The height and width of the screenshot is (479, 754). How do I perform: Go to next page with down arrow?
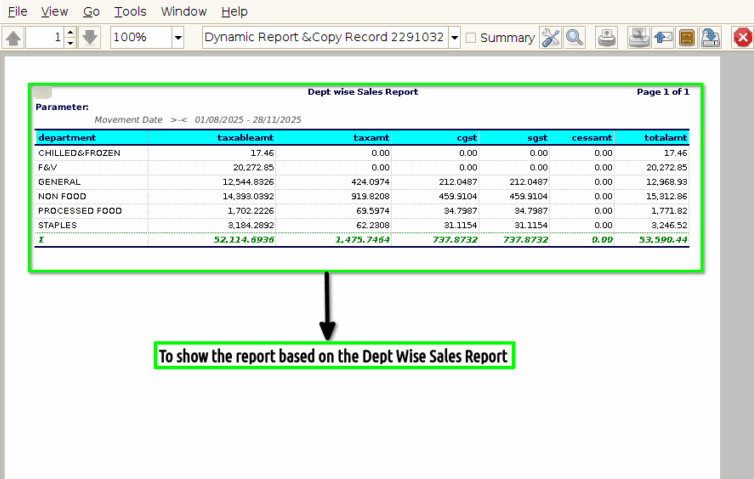coord(90,37)
